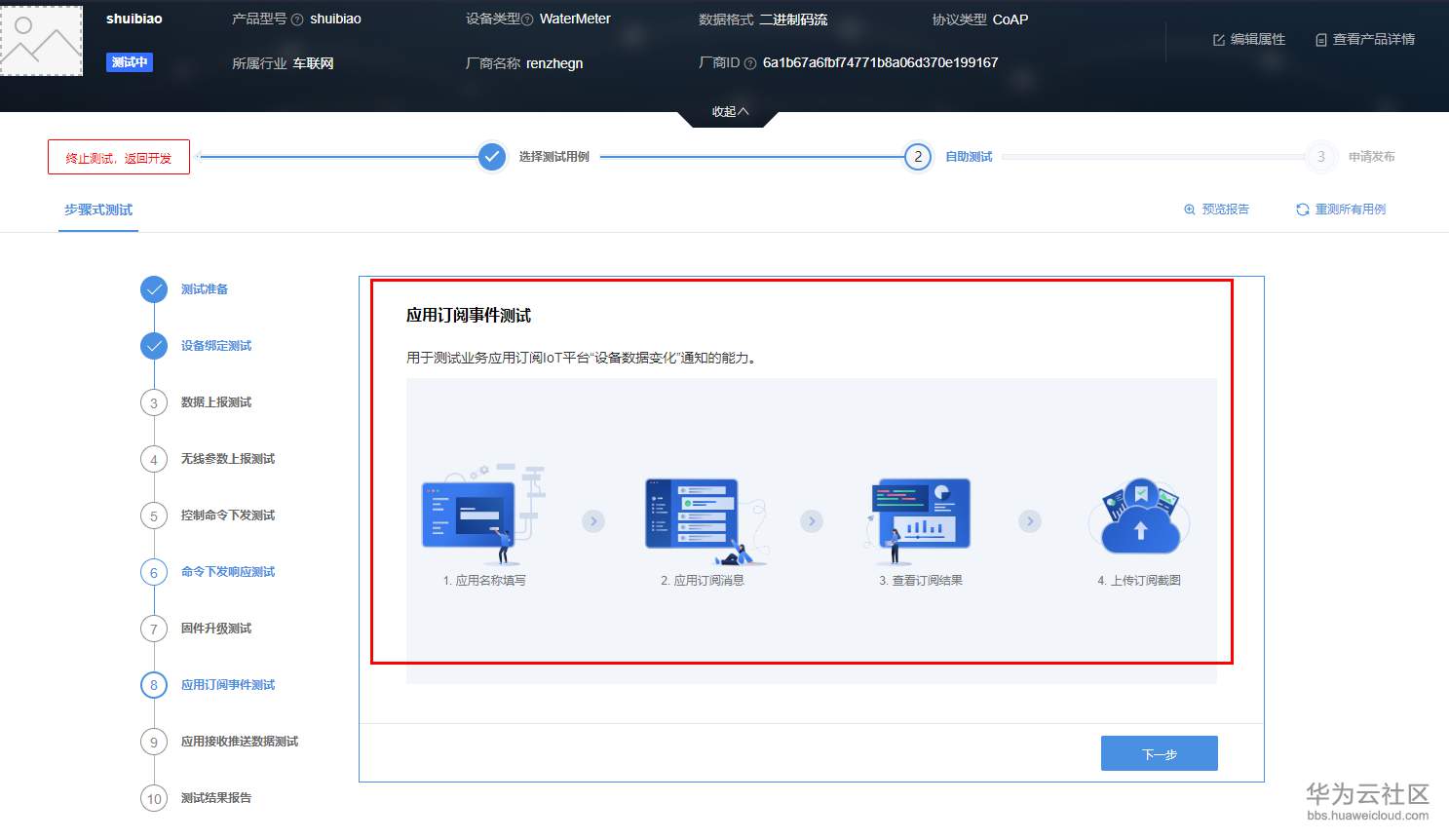
Task: Collapse the product header with 收起
Action: (x=730, y=112)
